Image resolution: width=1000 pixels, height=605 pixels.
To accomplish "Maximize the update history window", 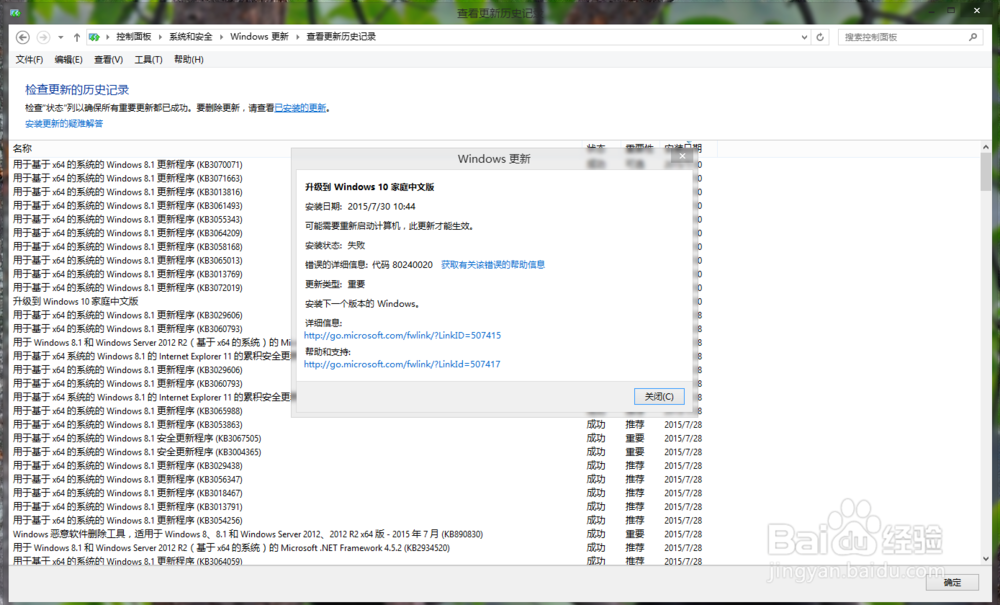I will [951, 10].
